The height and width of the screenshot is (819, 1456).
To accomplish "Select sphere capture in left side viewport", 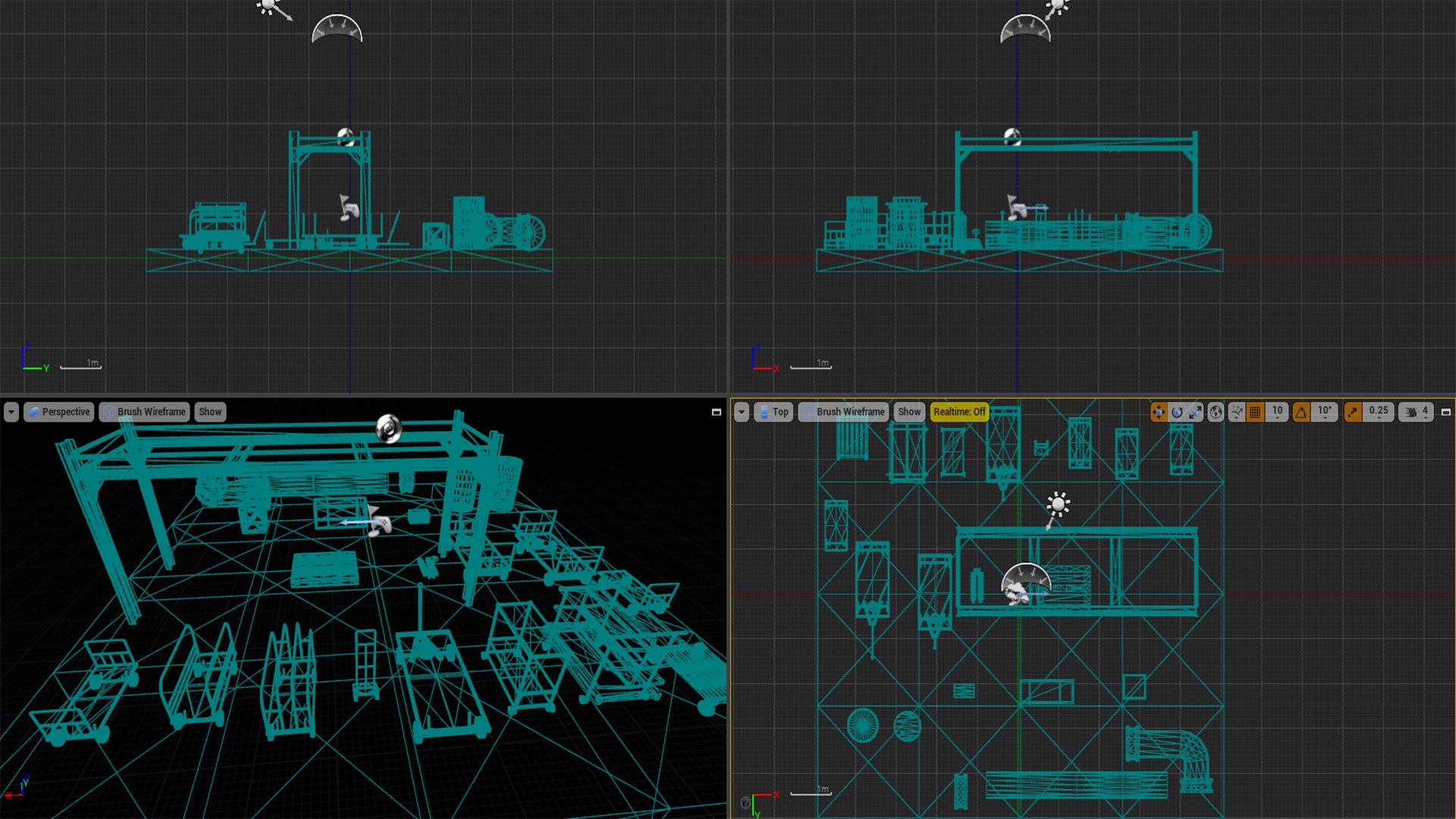I will [x=345, y=136].
